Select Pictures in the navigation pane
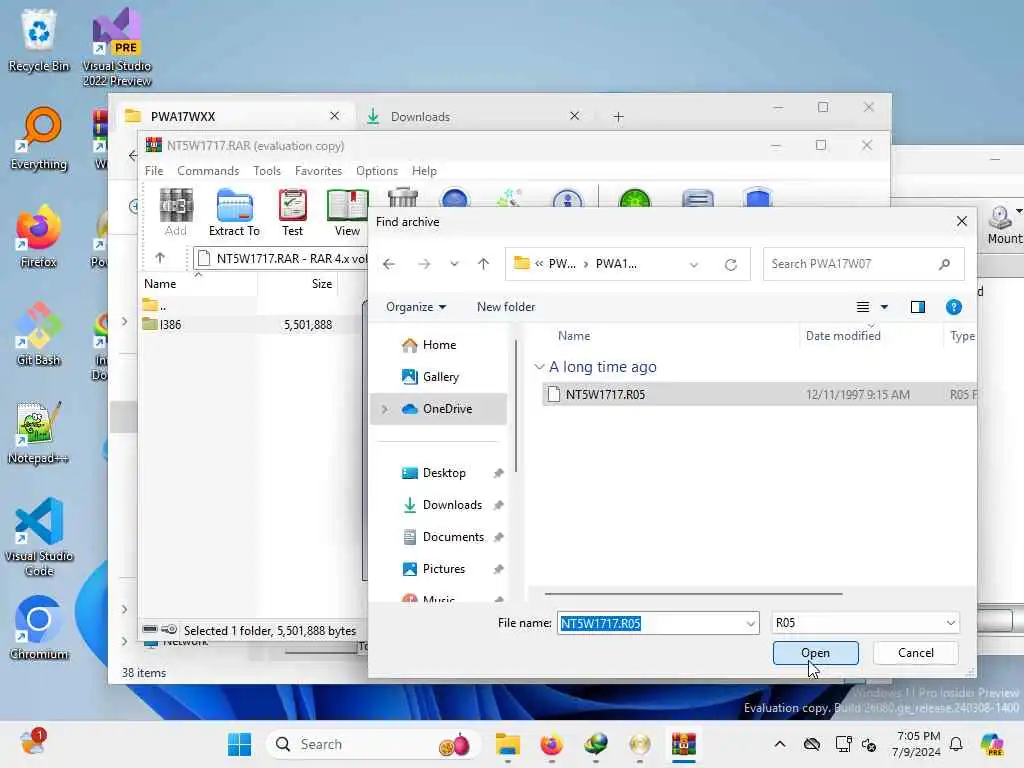The height and width of the screenshot is (768, 1024). (439, 569)
